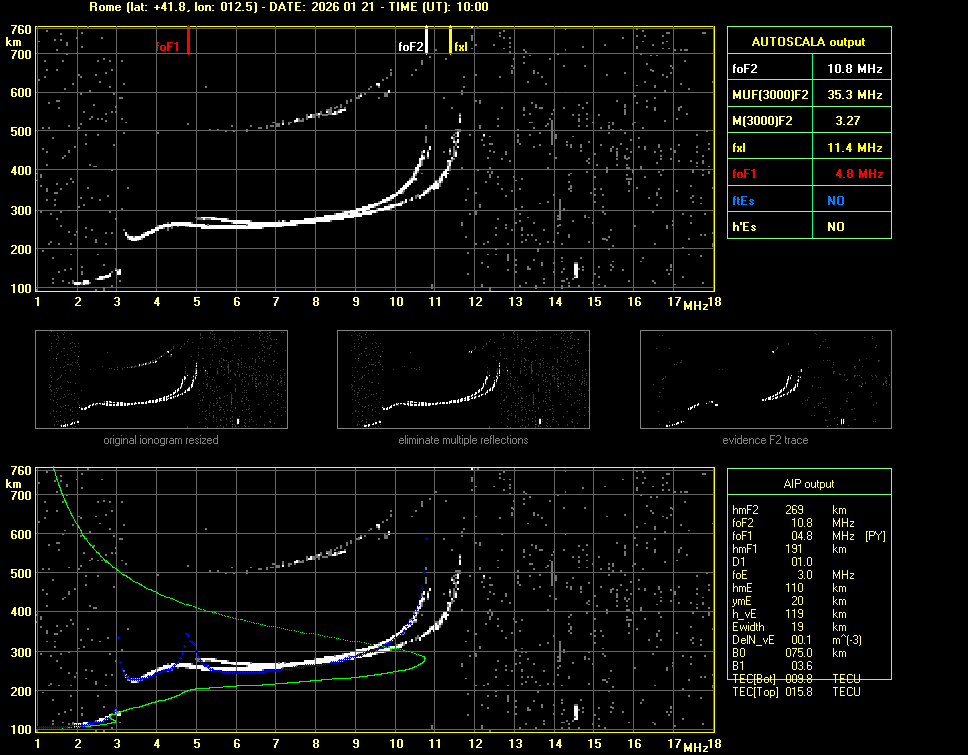
Task: Select the 'evidence F2 trace' thumbnail
Action: (x=766, y=380)
